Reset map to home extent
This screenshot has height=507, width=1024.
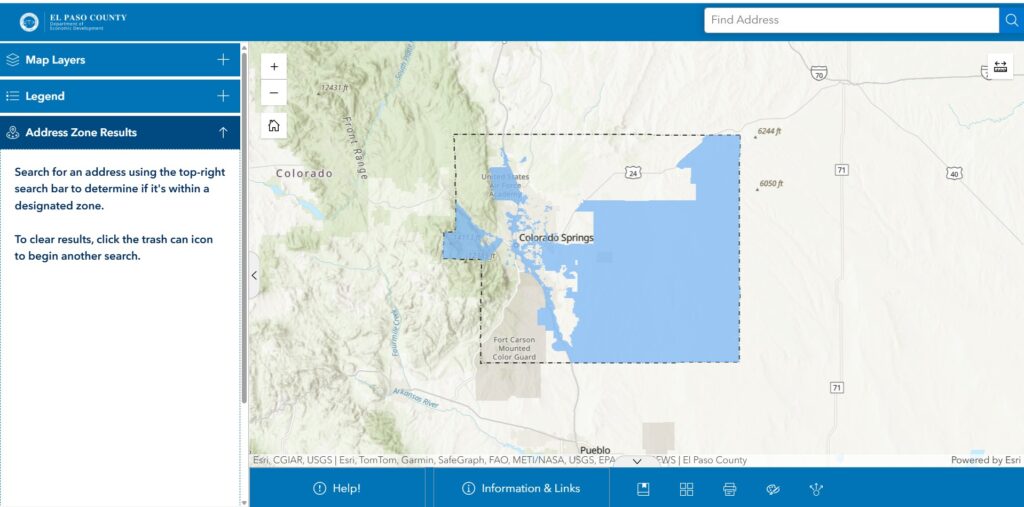[273, 126]
